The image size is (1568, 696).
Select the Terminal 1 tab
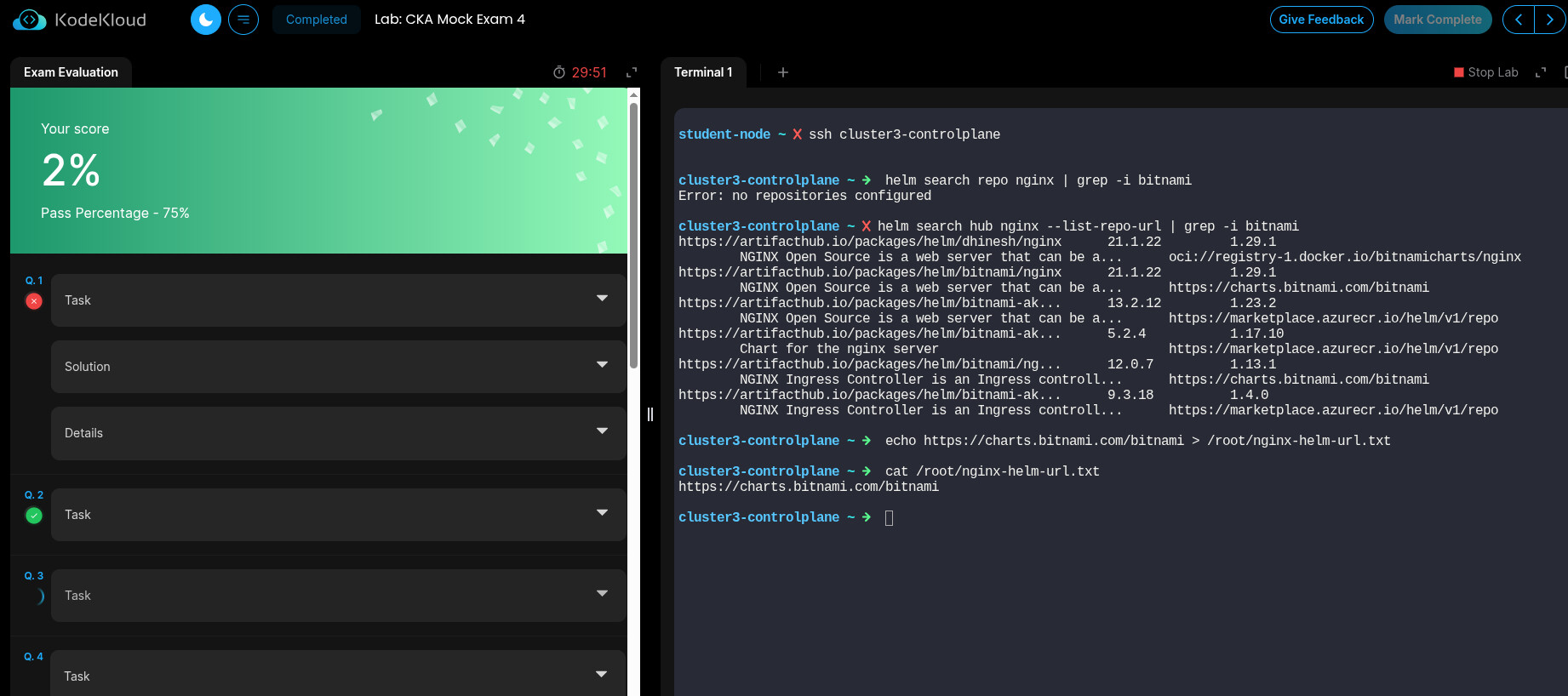coord(703,72)
